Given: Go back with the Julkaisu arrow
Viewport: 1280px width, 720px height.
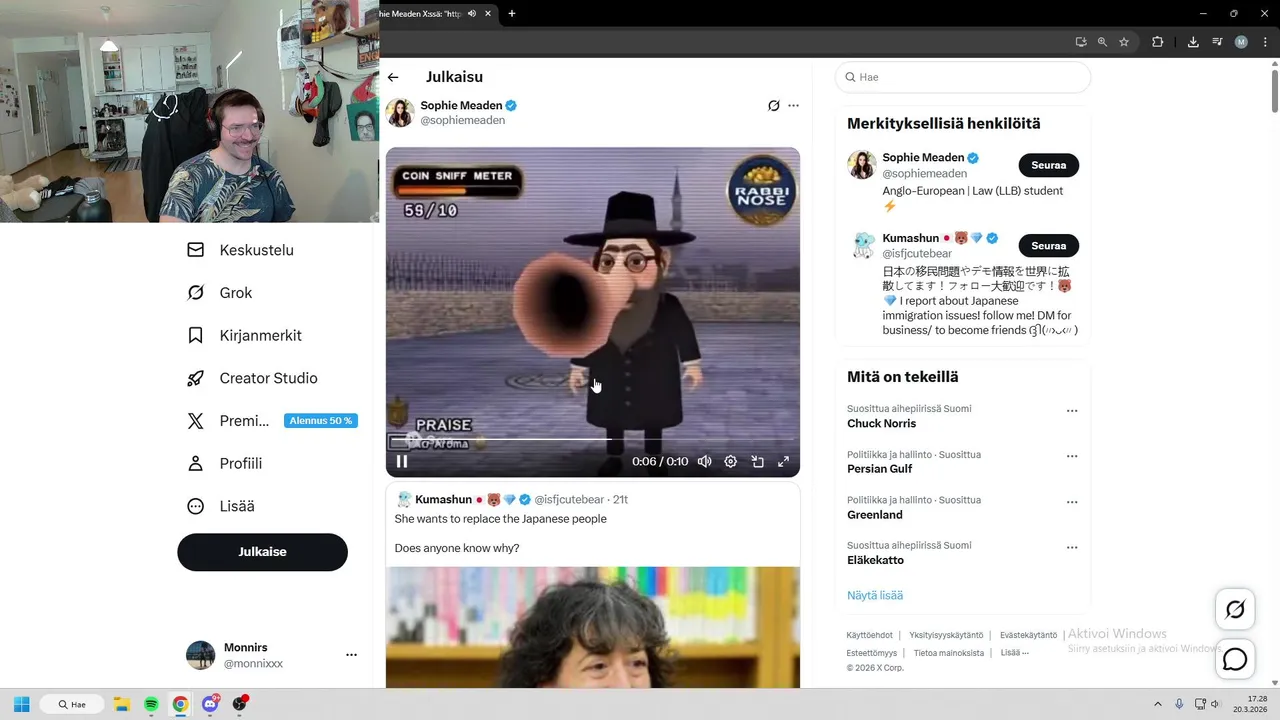Looking at the screenshot, I should (393, 77).
